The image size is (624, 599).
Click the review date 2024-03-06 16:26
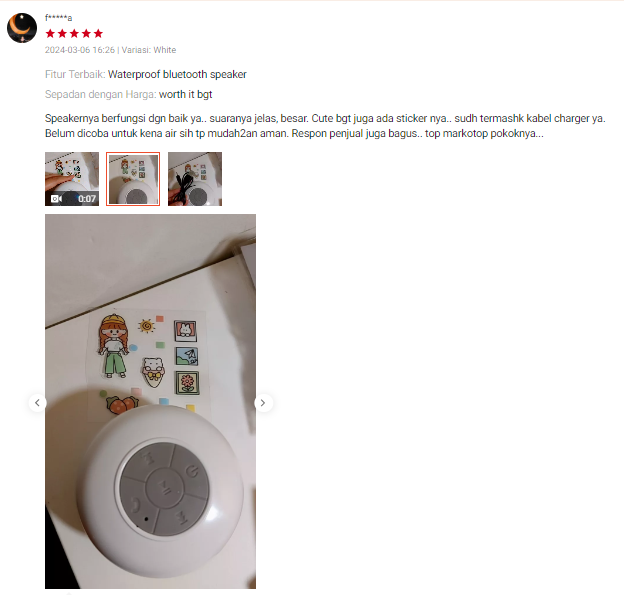click(x=80, y=50)
